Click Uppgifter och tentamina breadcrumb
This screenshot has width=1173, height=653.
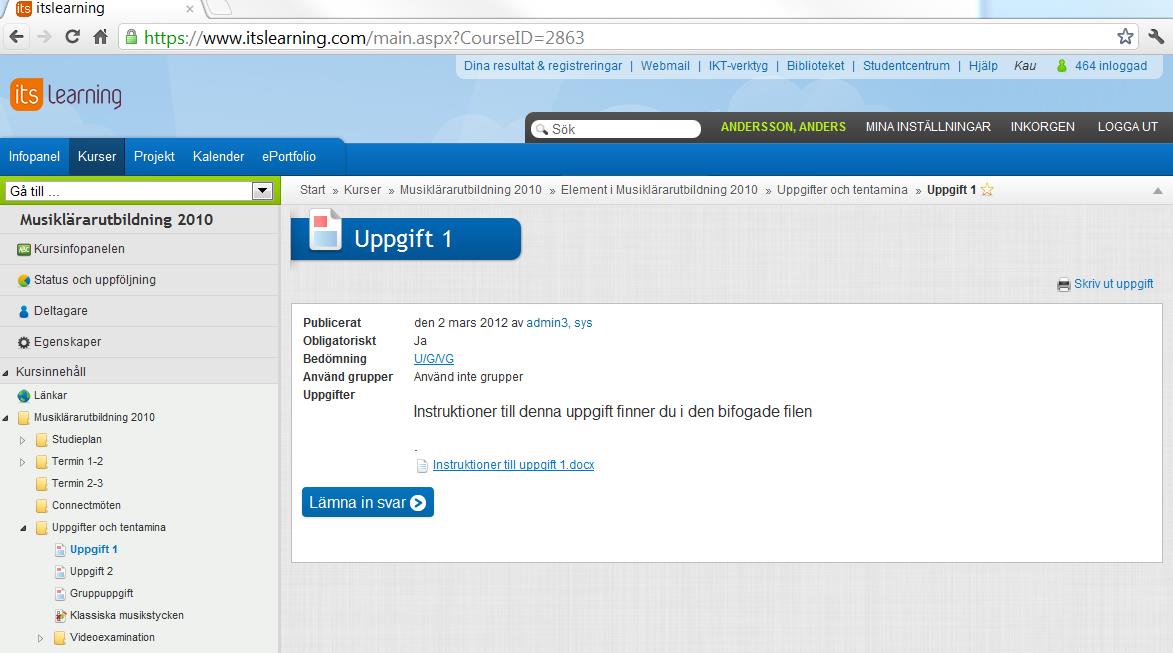842,190
